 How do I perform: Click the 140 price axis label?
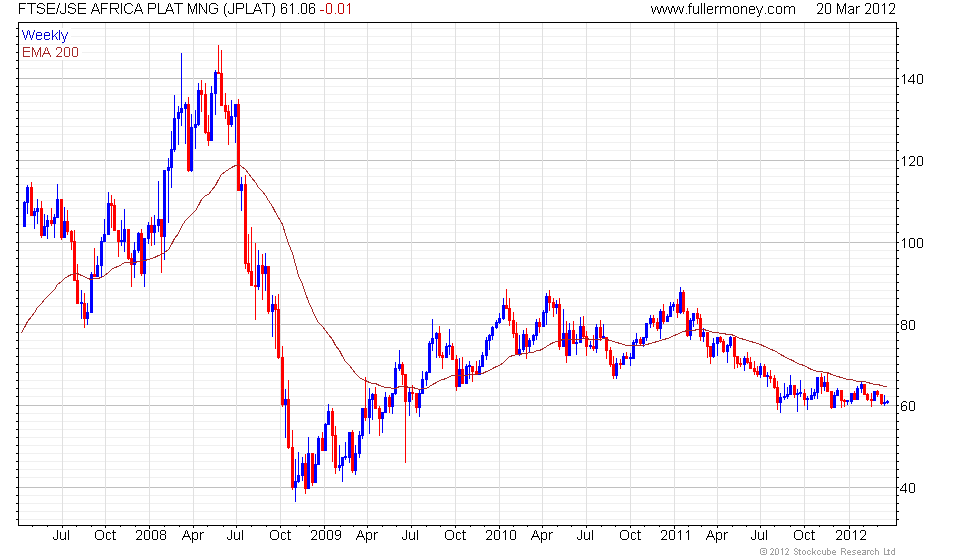coord(911,79)
